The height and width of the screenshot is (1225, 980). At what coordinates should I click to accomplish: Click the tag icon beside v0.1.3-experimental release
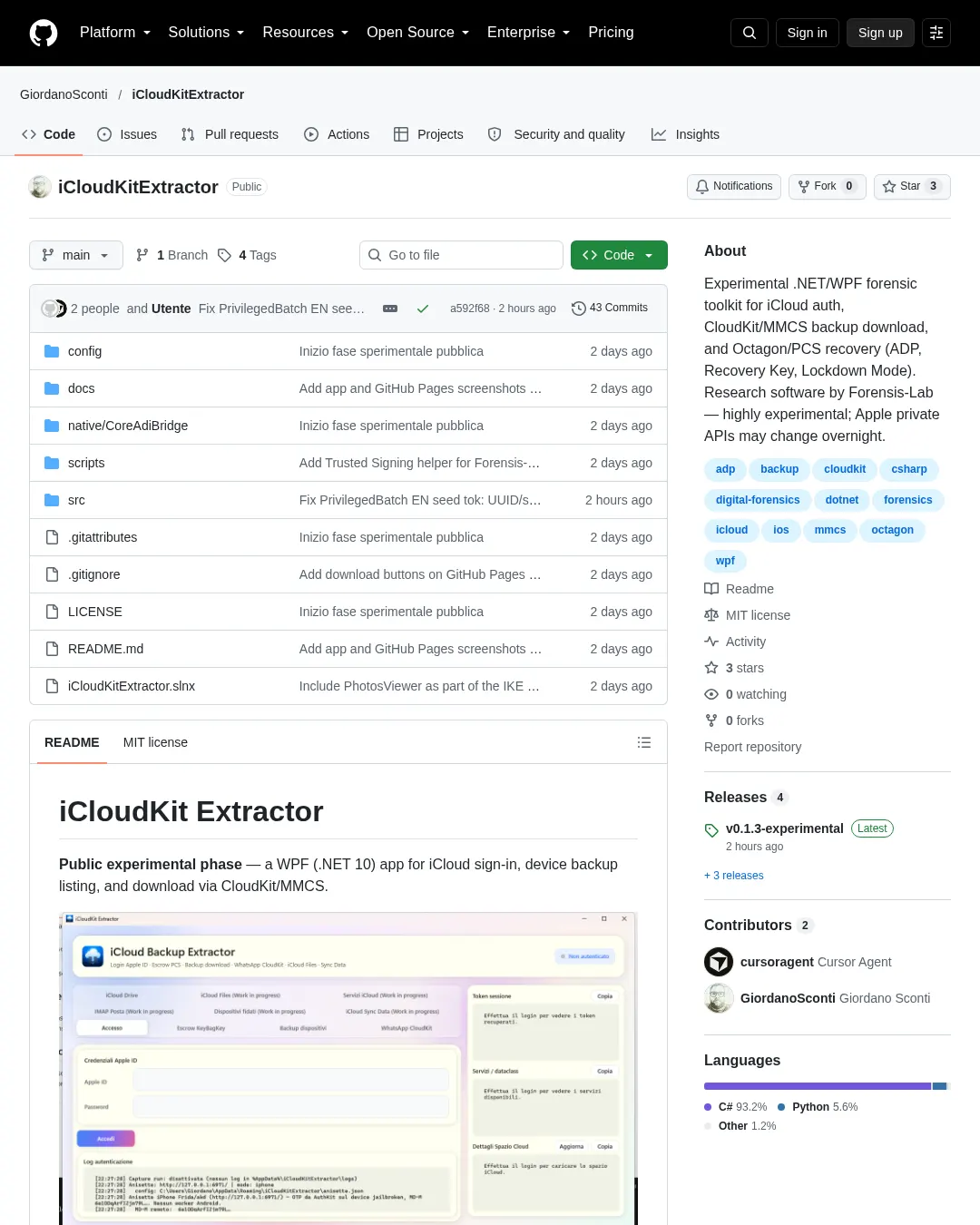[x=711, y=830]
